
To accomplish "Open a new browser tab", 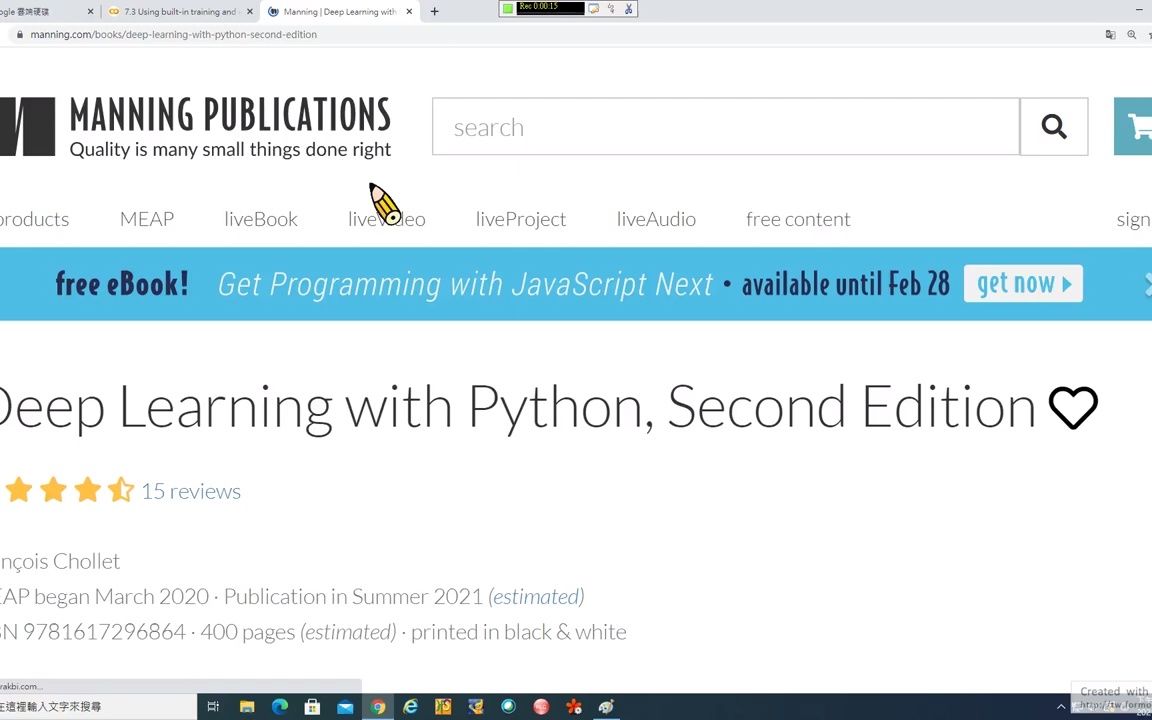I will (x=434, y=12).
